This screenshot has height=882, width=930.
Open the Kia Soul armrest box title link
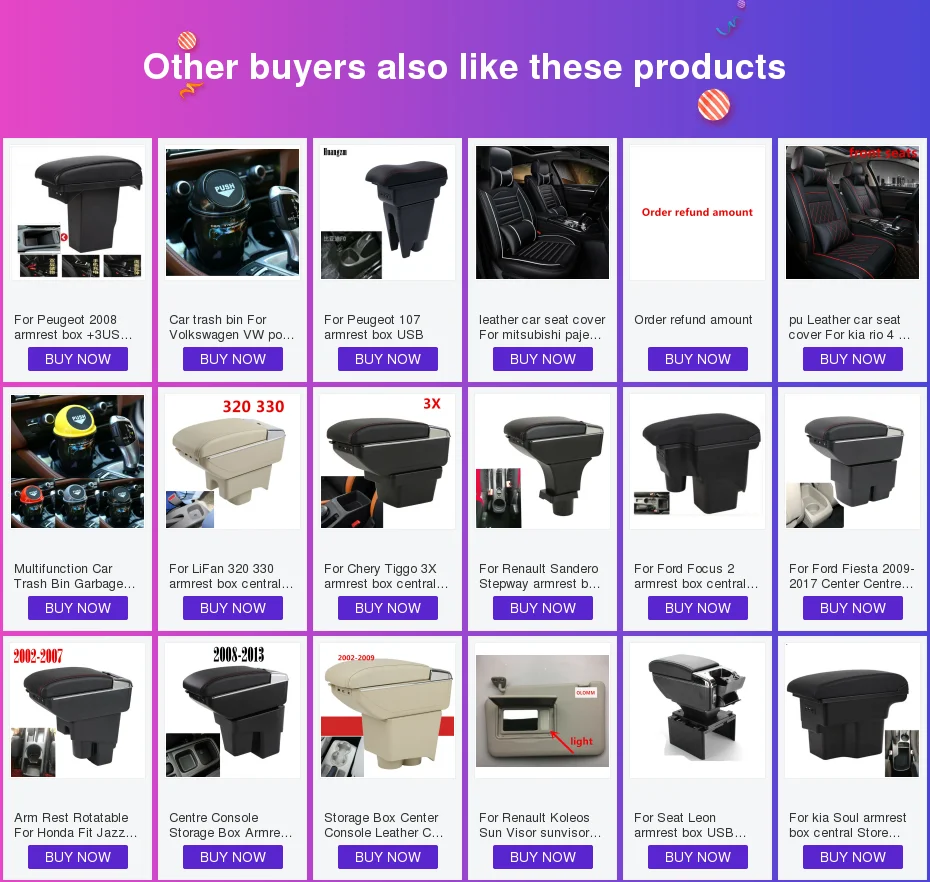pos(848,825)
